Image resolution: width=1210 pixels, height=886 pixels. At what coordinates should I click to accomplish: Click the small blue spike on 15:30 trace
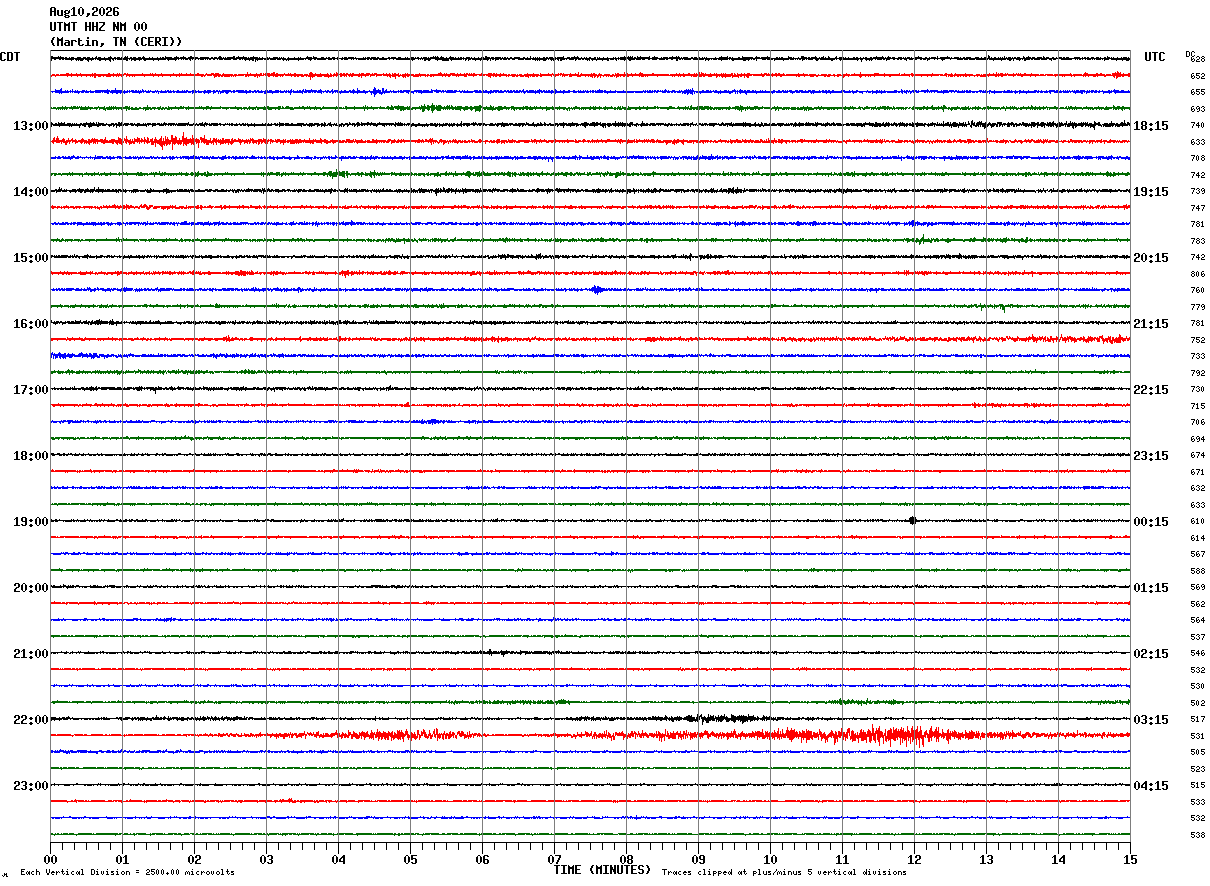click(597, 290)
